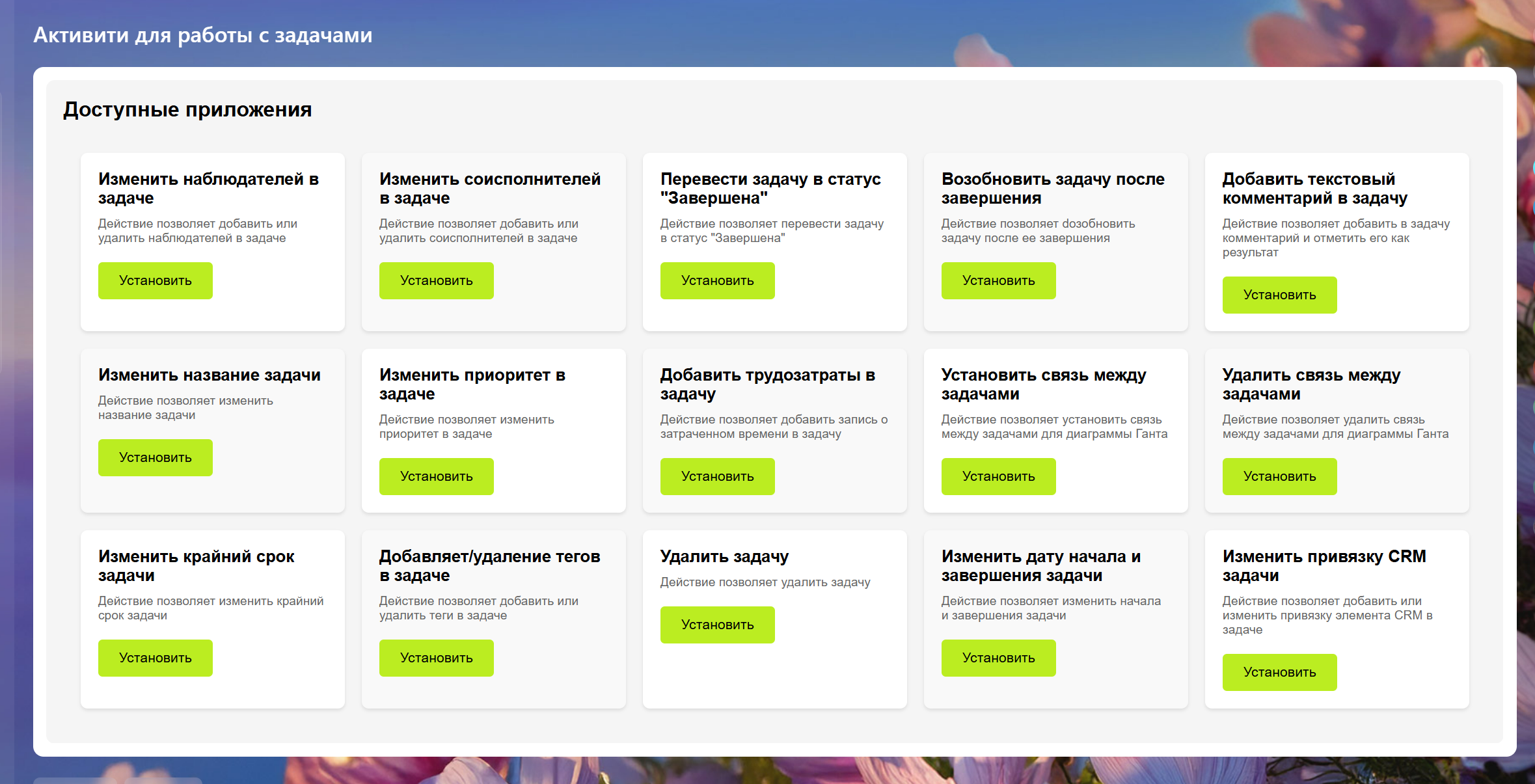Install the 'Удалить задачу' activity

717,625
